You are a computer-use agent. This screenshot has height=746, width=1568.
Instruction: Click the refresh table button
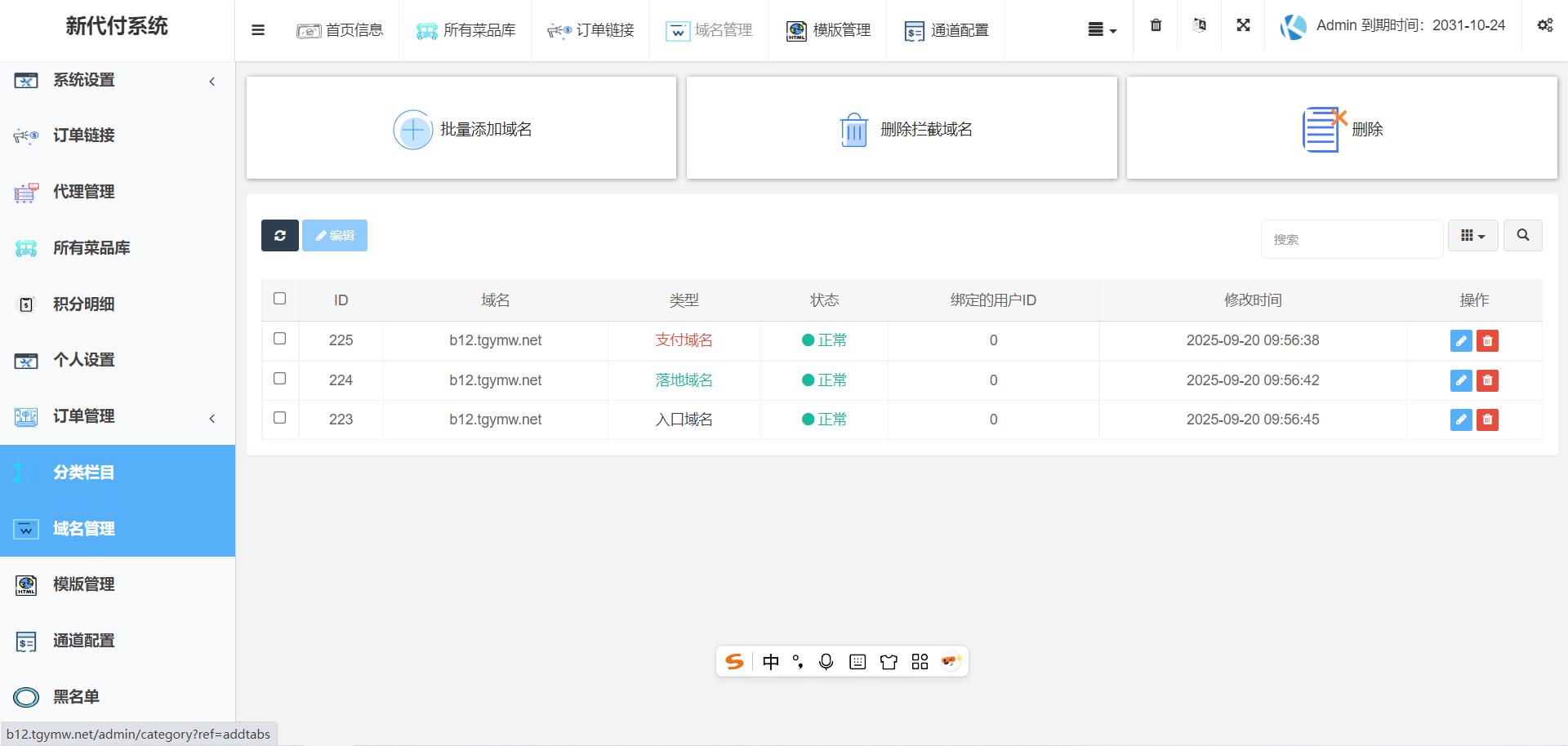[x=280, y=236]
